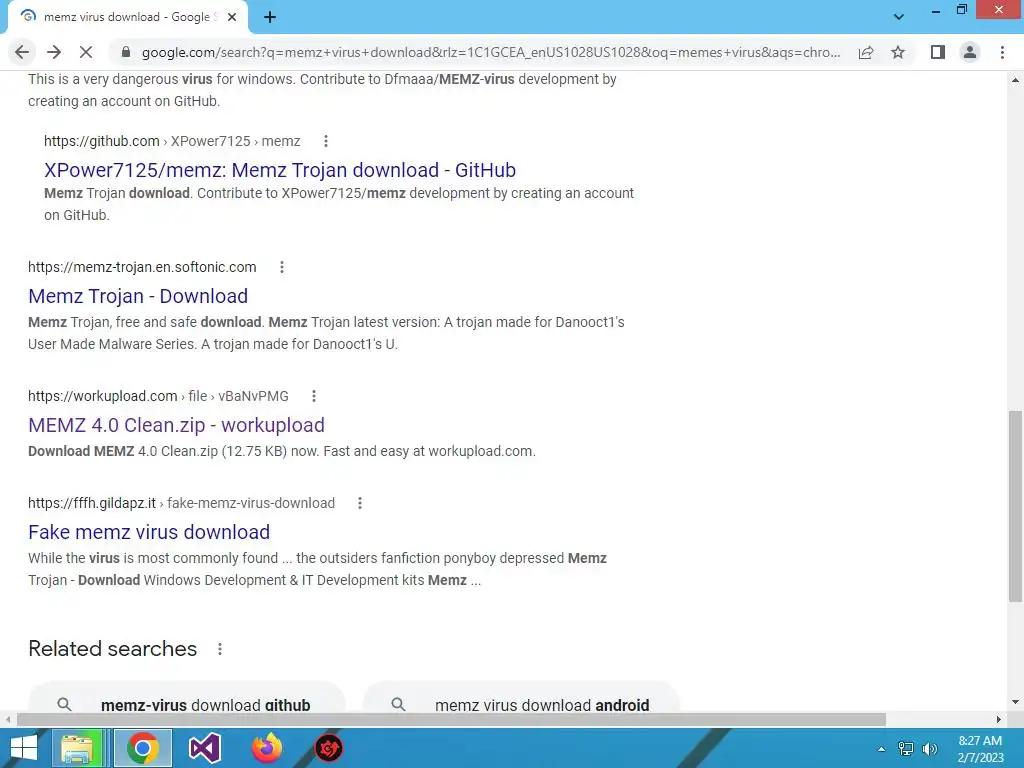Open MEMZ 4.0 Clean.zip workupload link
The width and height of the screenshot is (1024, 768).
(176, 425)
